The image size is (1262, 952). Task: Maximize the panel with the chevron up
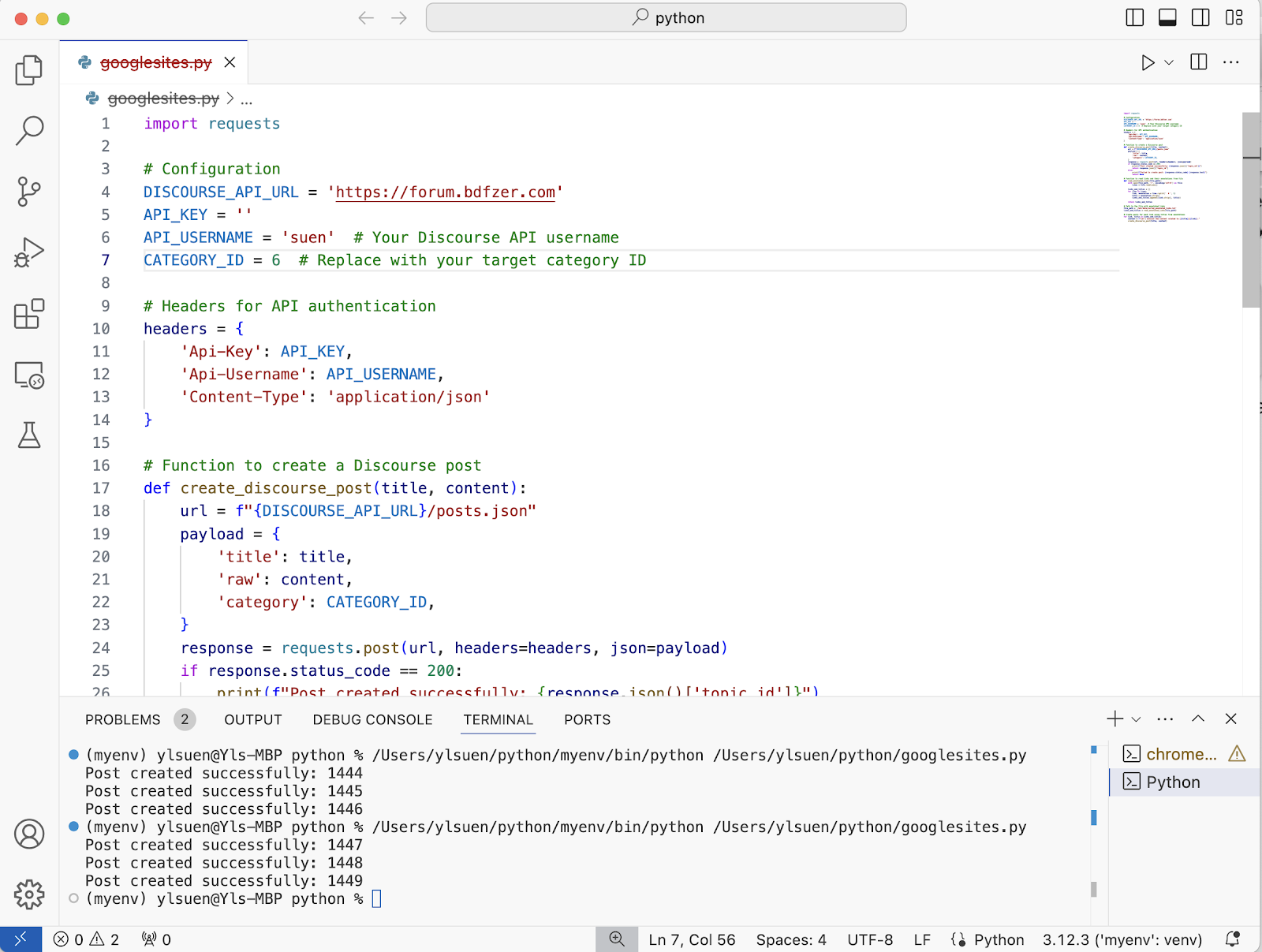click(1198, 719)
